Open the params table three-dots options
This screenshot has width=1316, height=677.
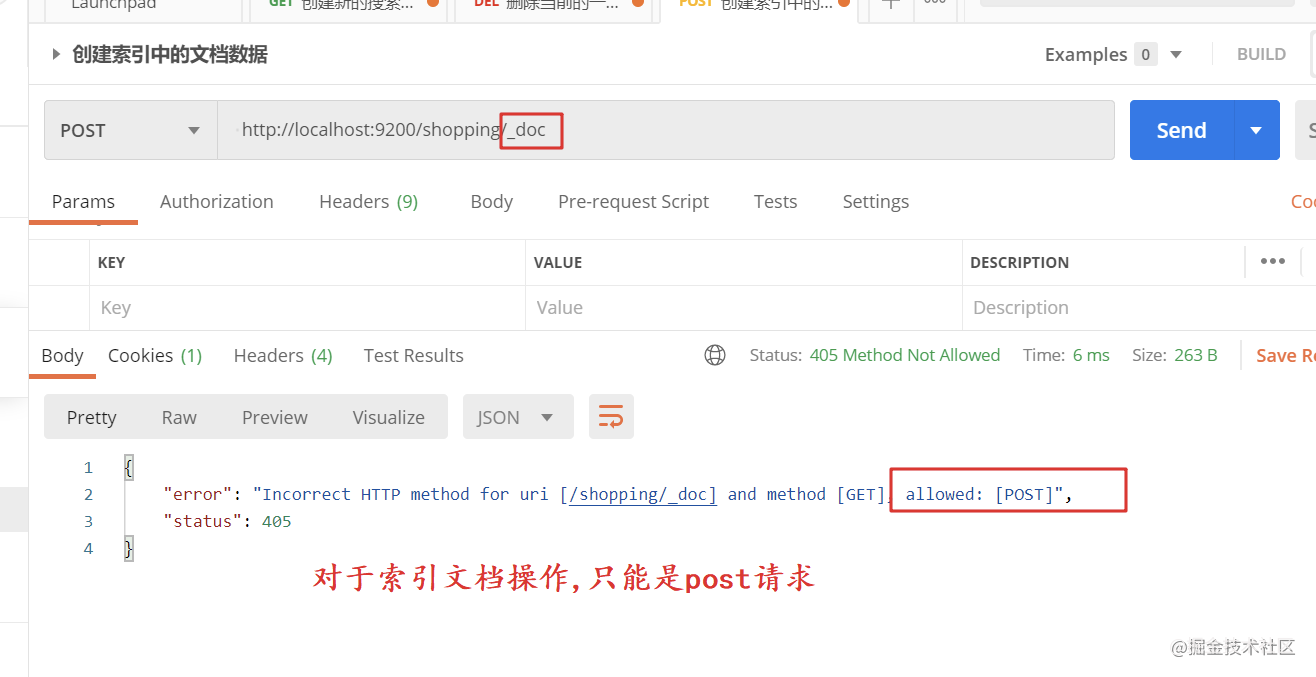[x=1272, y=261]
